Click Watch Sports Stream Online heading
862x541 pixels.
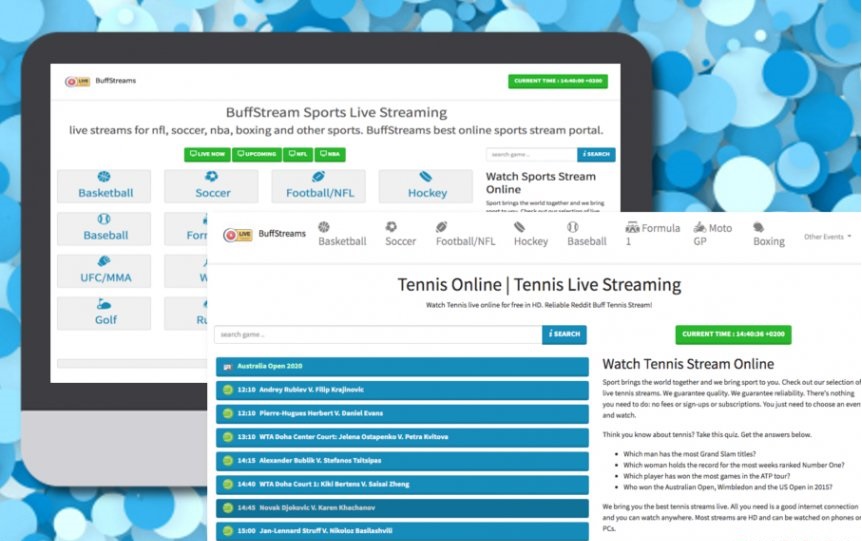[540, 183]
